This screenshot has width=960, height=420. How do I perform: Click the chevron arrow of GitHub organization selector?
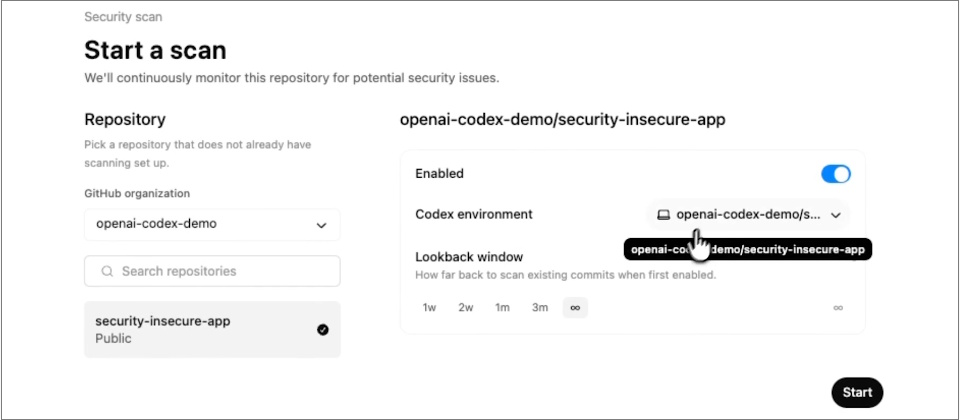[x=321, y=225]
